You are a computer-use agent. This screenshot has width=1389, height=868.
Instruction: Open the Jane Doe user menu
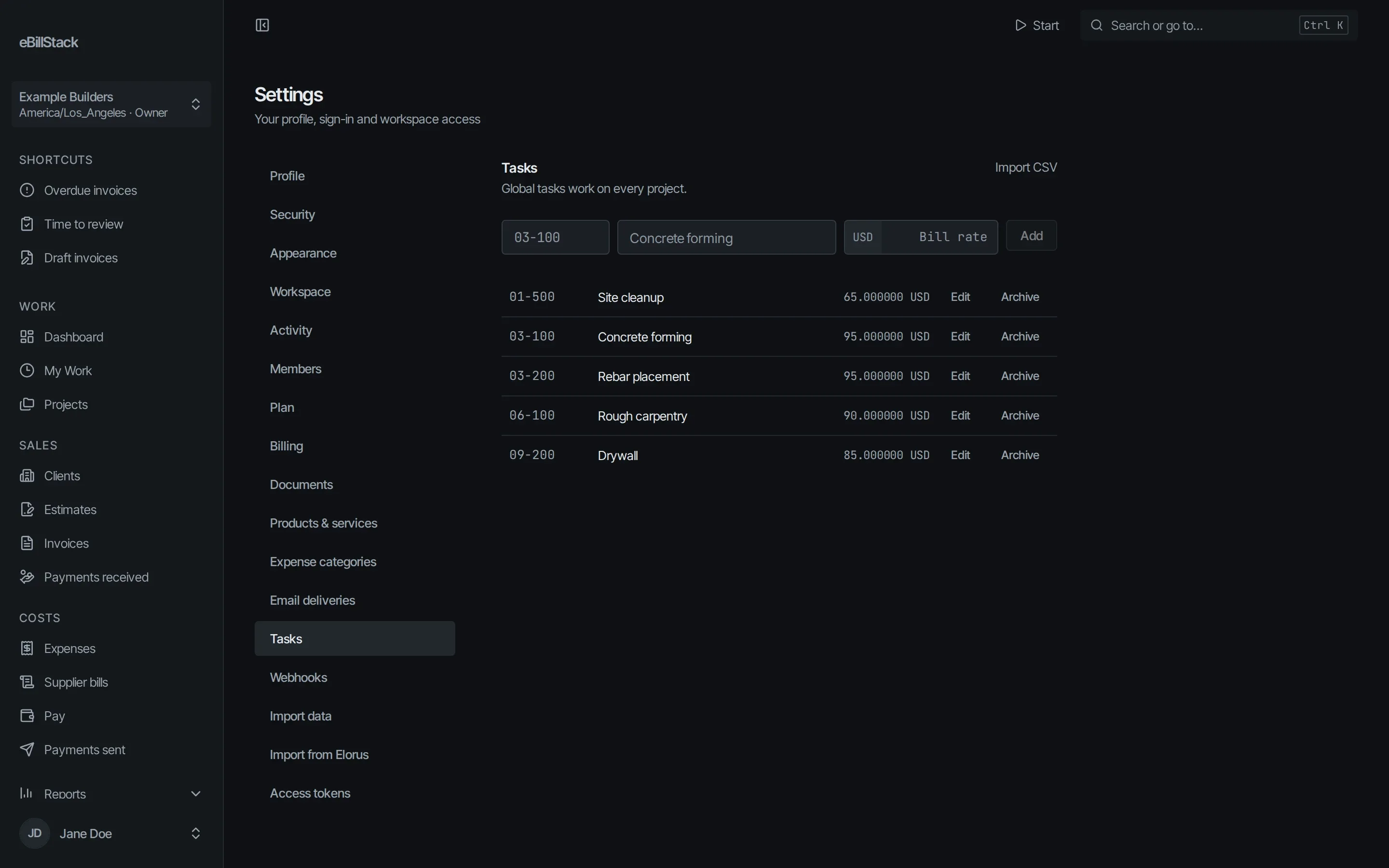tap(111, 833)
